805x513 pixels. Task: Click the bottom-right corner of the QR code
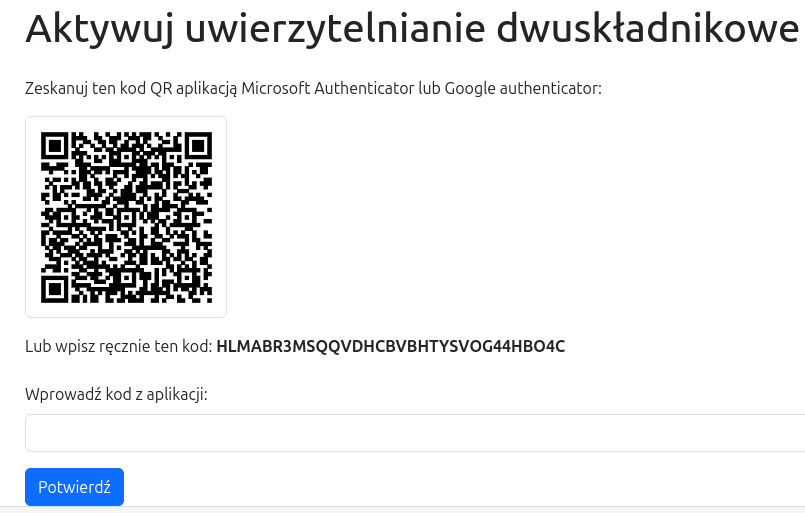[207, 298]
